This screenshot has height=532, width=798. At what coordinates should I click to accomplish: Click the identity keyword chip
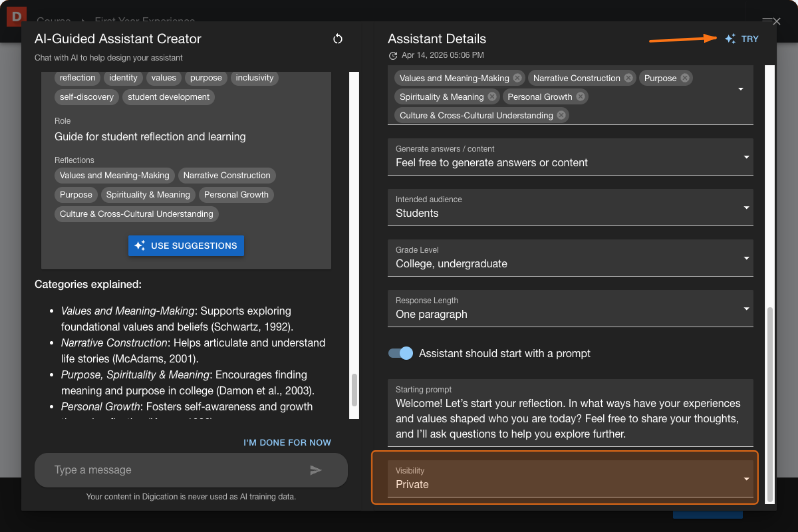click(123, 78)
